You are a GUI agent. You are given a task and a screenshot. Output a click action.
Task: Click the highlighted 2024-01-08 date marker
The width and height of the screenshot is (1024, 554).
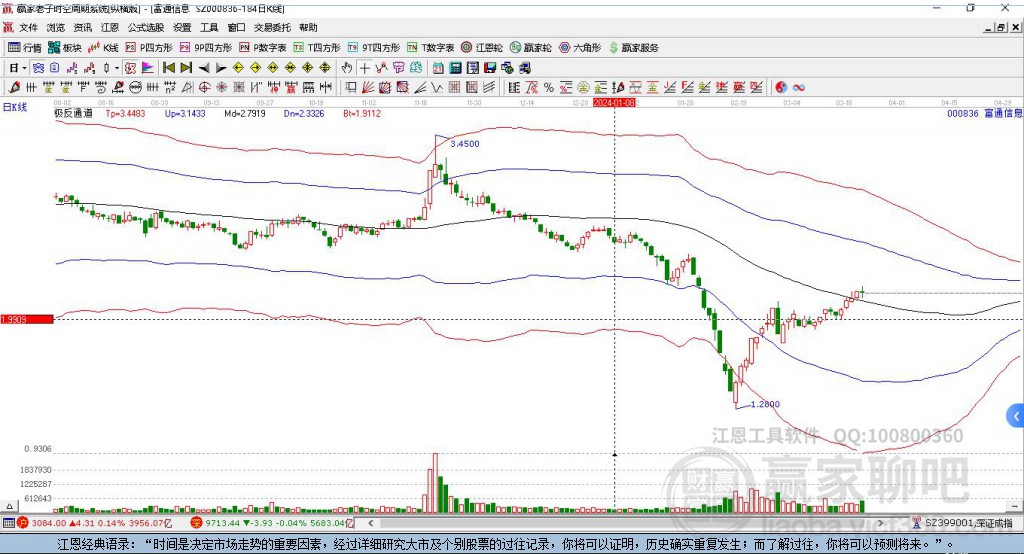pos(614,102)
